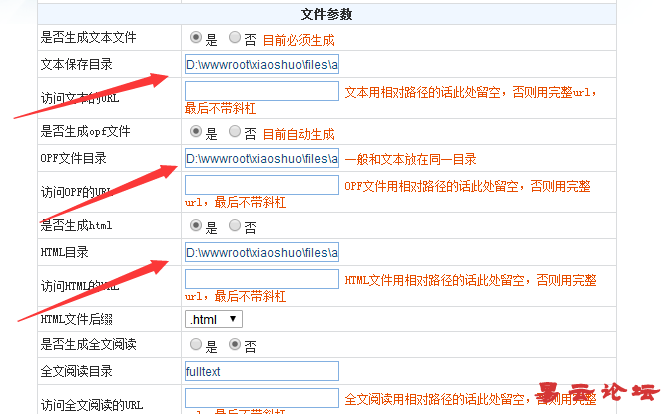Select 是 for 是否生成全文阅读

[x=196, y=344]
